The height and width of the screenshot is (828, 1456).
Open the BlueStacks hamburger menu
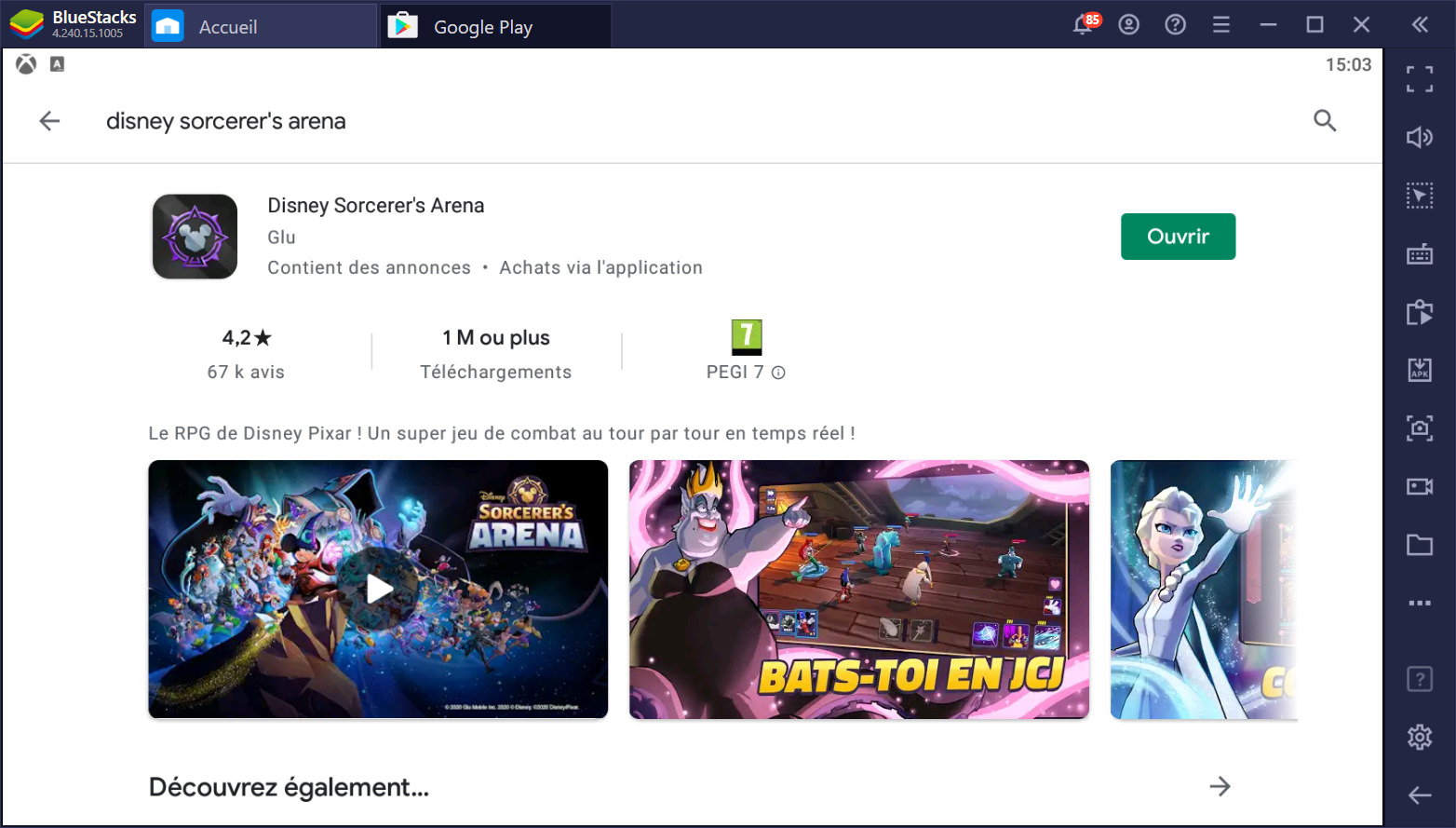(1221, 25)
